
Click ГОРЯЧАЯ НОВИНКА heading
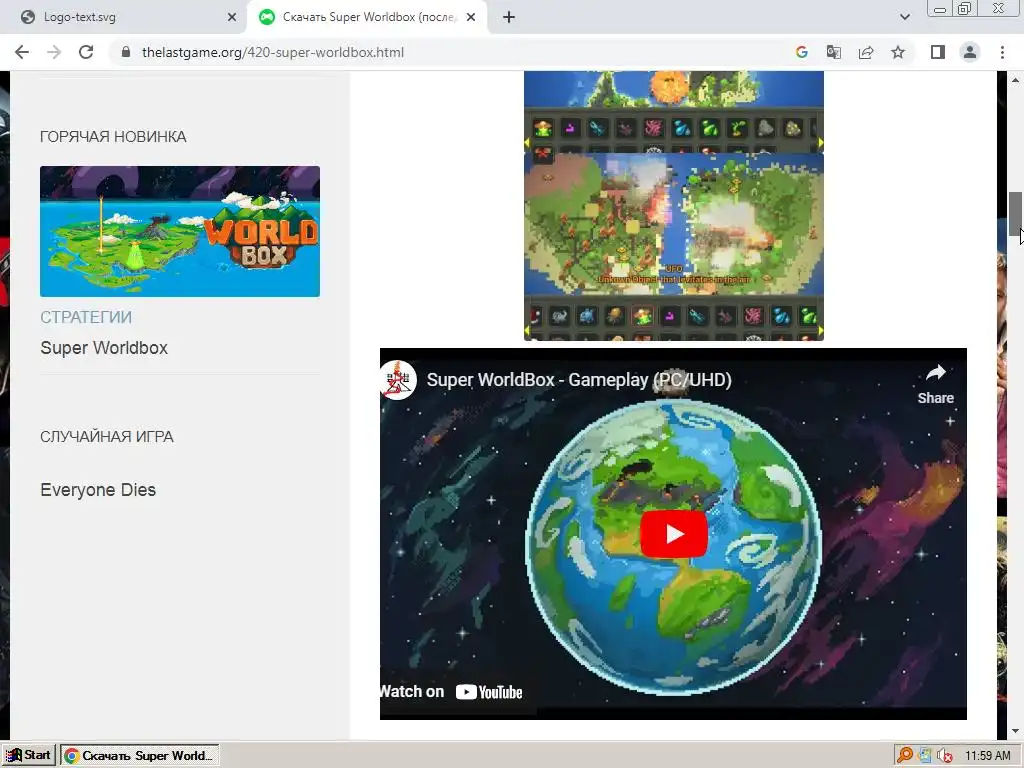pyautogui.click(x=113, y=136)
